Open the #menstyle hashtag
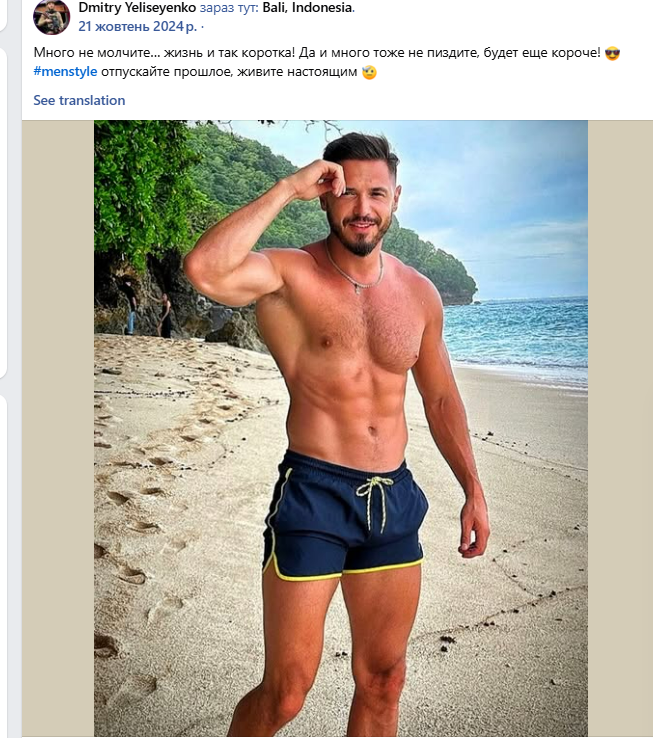 tap(65, 72)
